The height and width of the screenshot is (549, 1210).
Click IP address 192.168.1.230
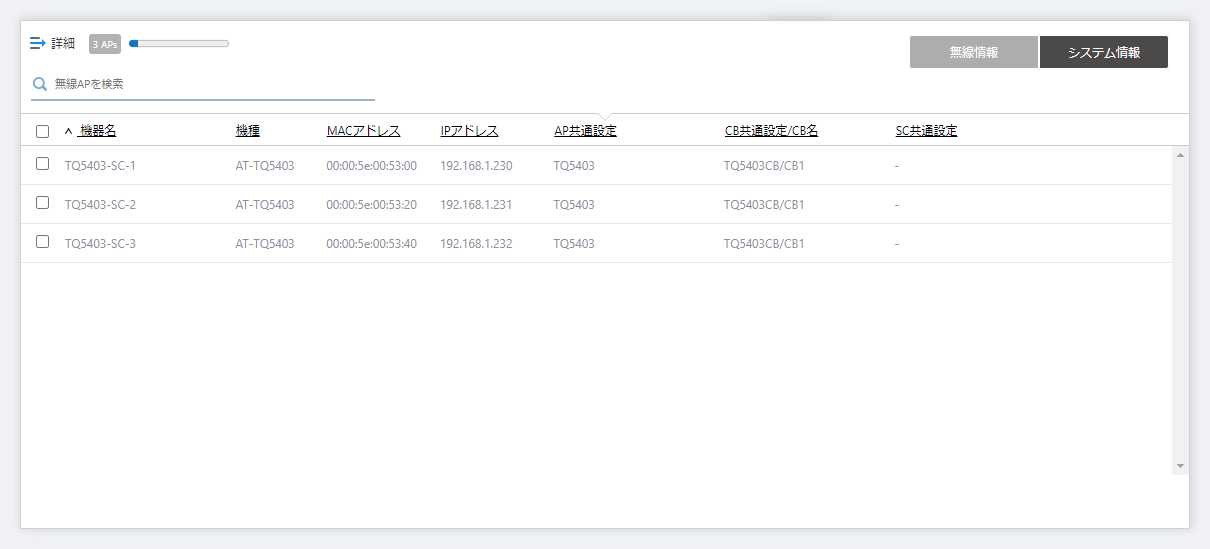(x=476, y=166)
